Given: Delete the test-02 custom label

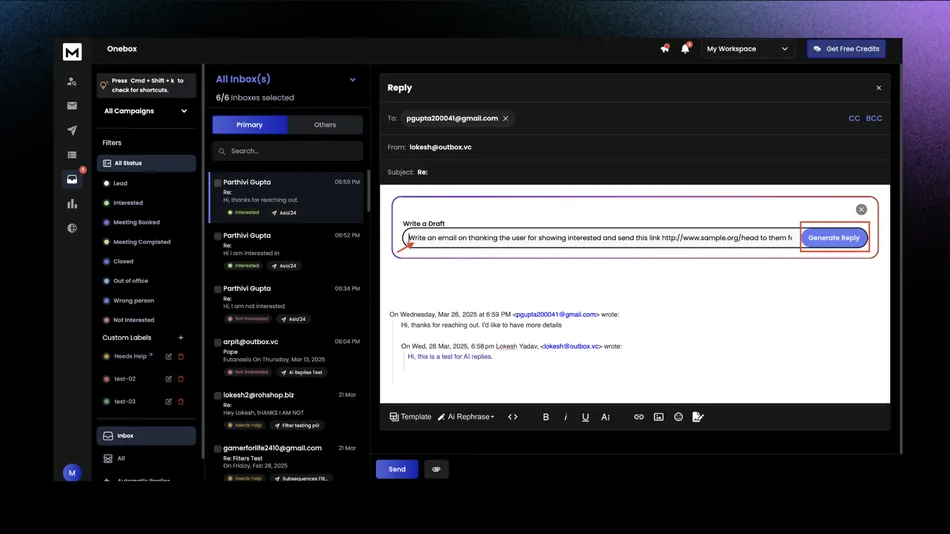Looking at the screenshot, I should point(181,379).
